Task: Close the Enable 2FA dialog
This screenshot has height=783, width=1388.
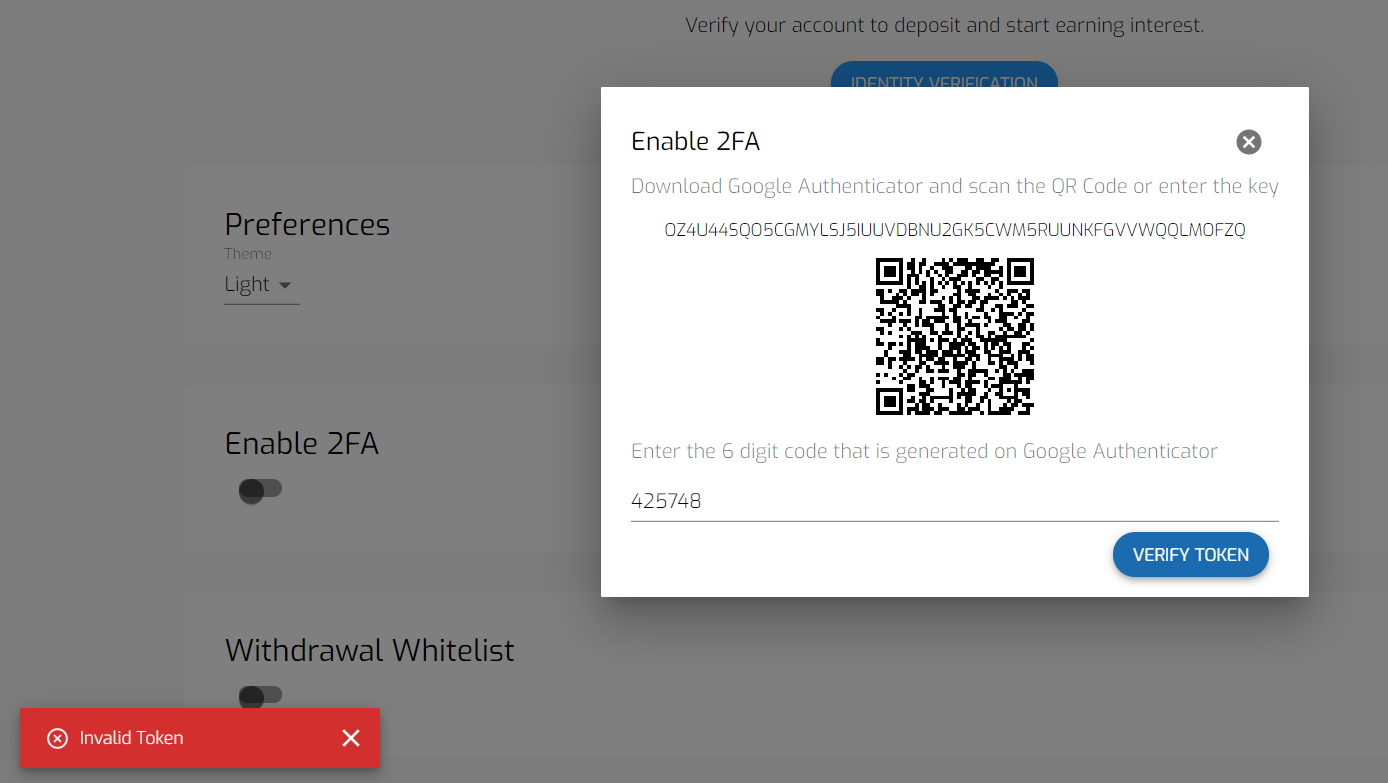Action: click(x=1248, y=142)
